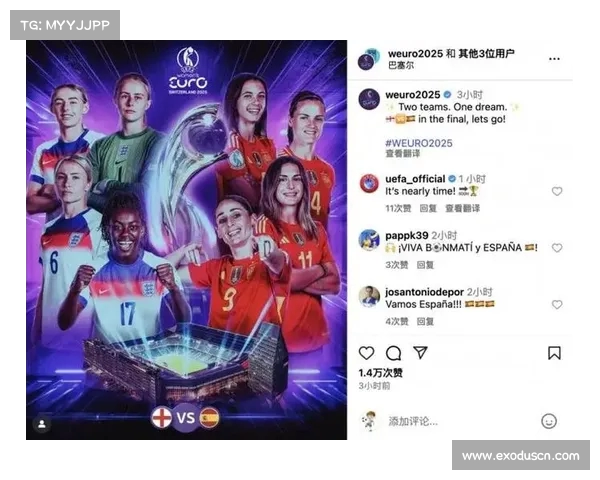
Task: Open uefa_official profile avatar
Action: coord(369,183)
